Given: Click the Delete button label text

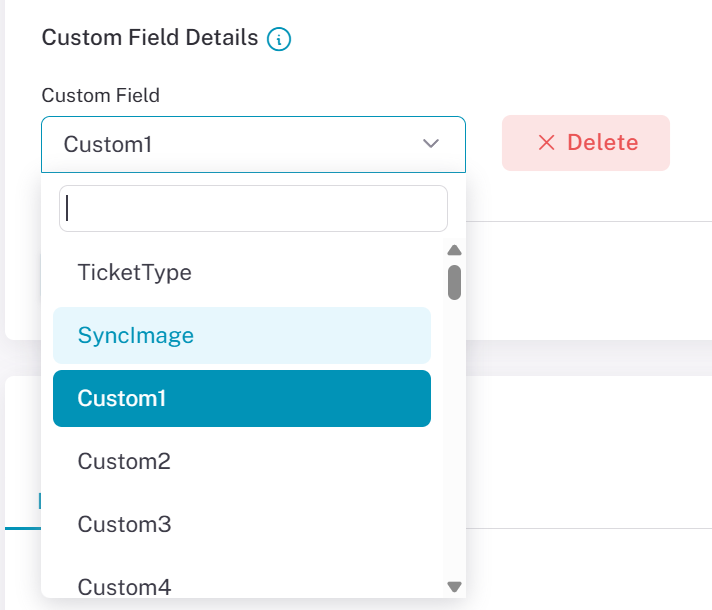Looking at the screenshot, I should [x=603, y=143].
